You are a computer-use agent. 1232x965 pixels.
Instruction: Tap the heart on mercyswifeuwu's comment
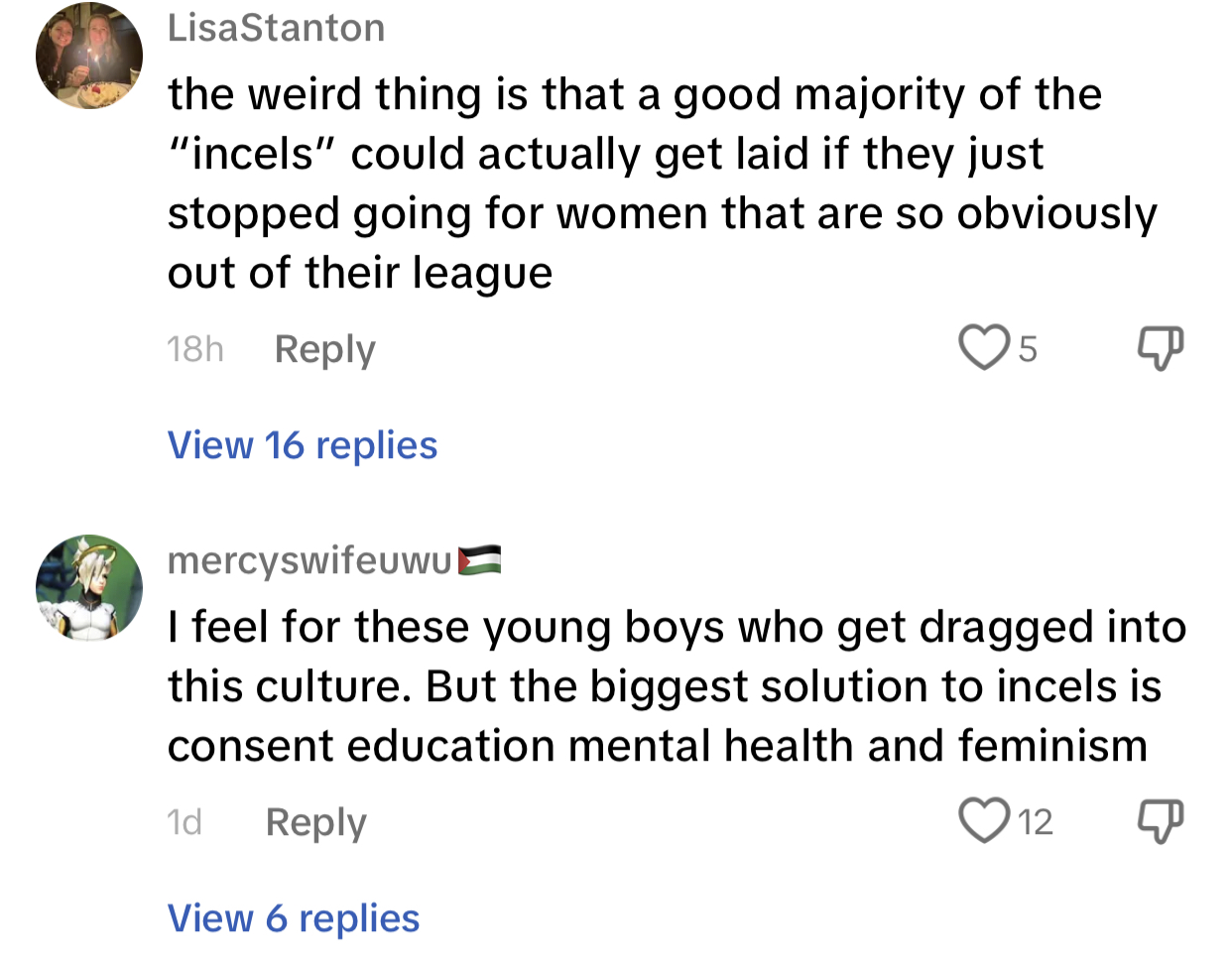[x=983, y=821]
